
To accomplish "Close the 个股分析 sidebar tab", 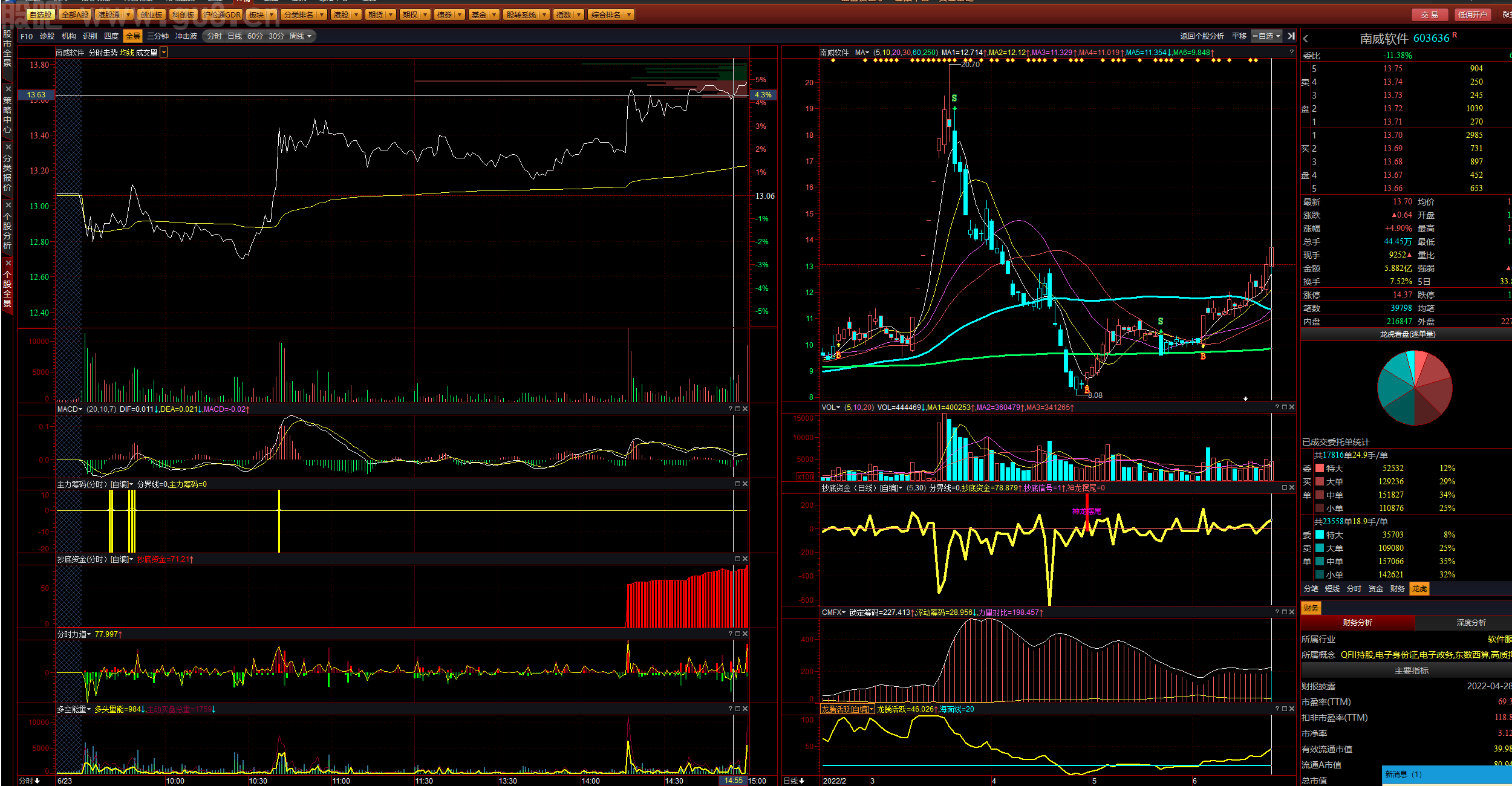I will coord(8,205).
